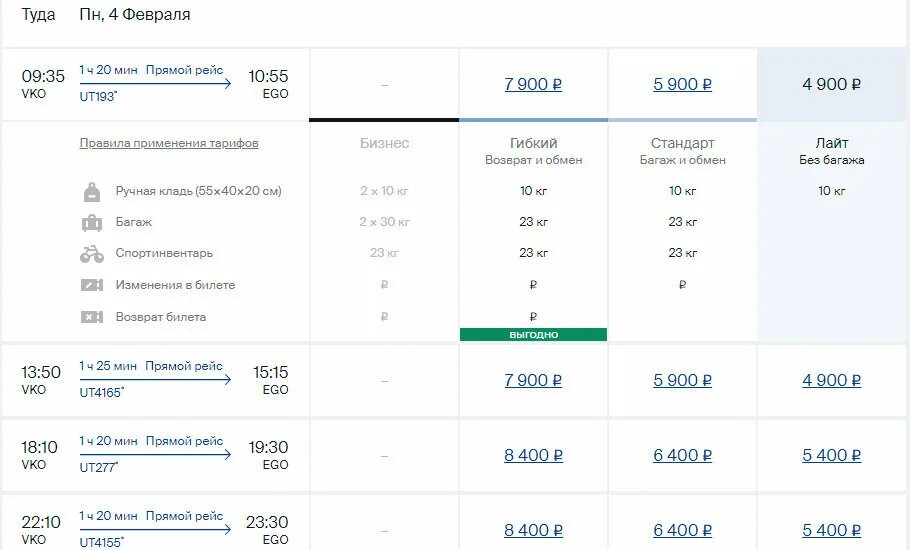Pick the 6 400 ₽ fare for flight UT4155
The width and height of the screenshot is (910, 550).
click(x=682, y=530)
